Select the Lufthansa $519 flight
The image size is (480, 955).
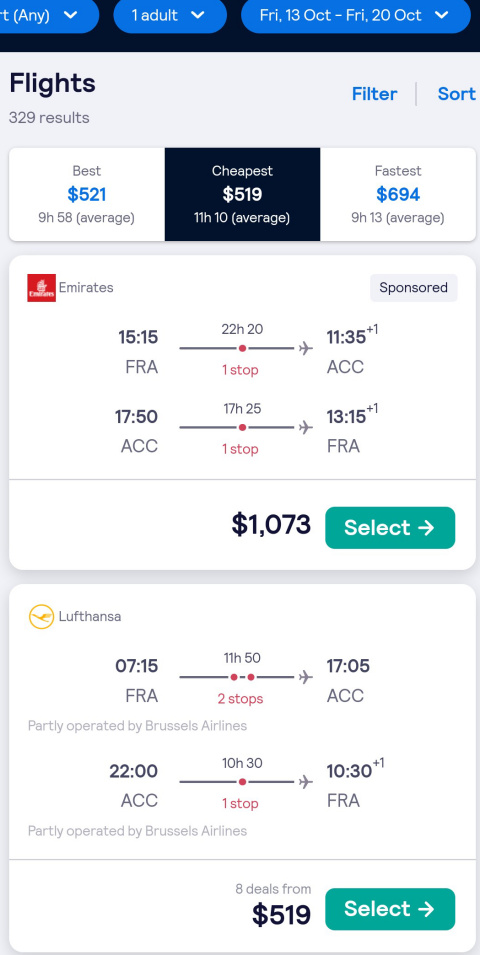coord(390,909)
